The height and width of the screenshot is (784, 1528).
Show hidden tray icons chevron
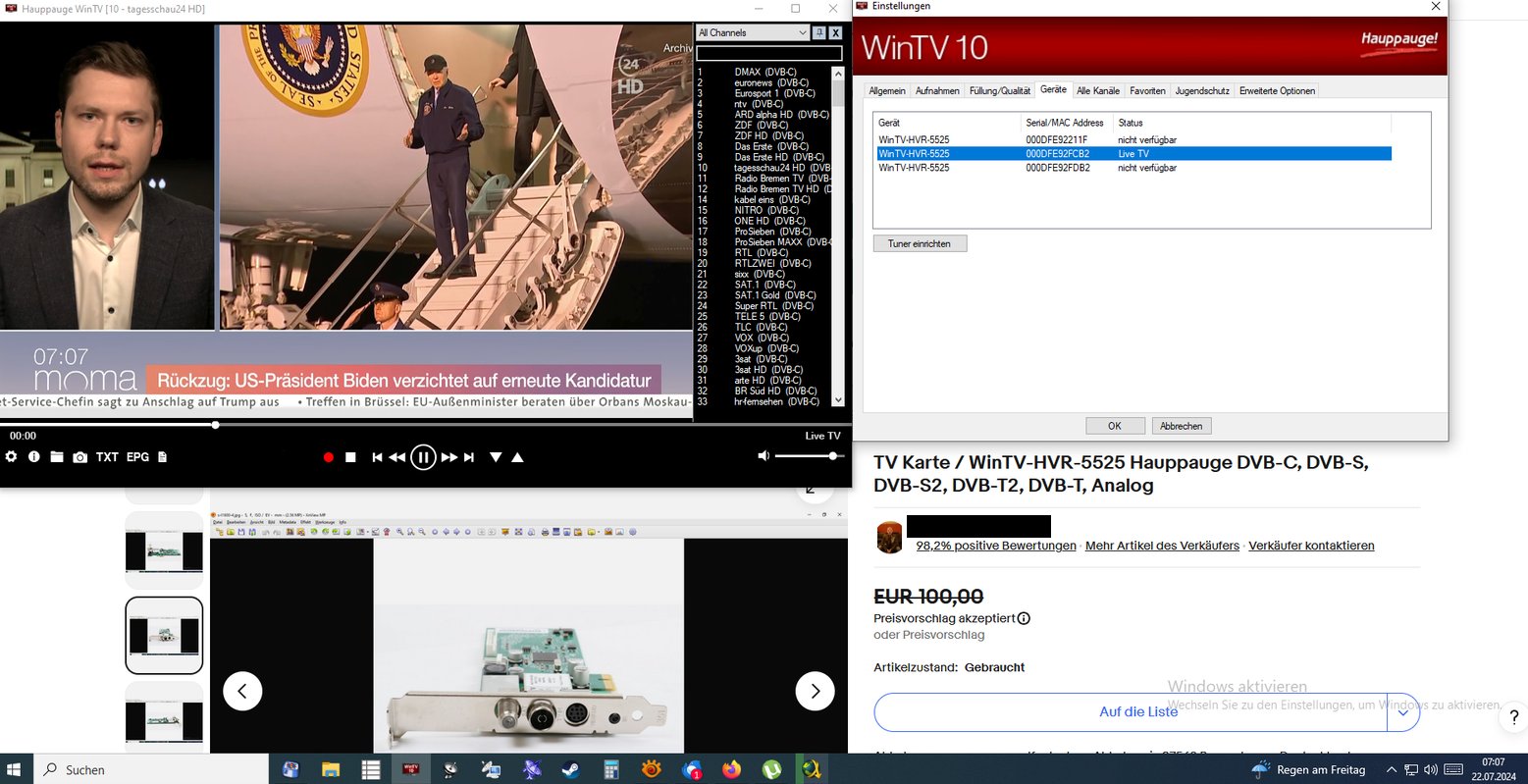click(1391, 770)
